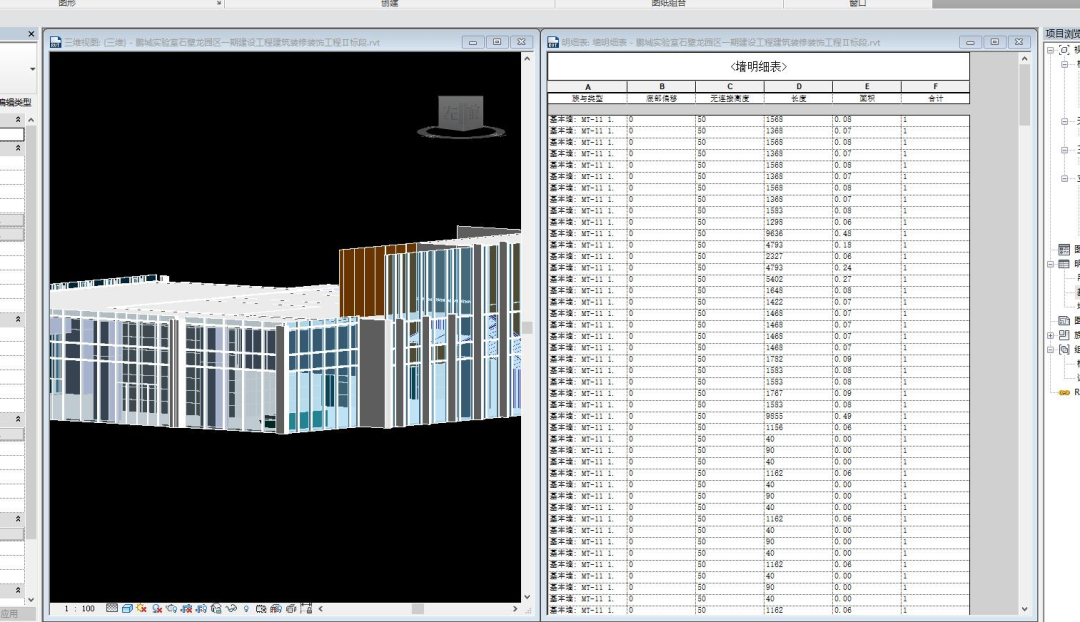Open the Visual Style cube icon
1080x622 pixels.
point(127,608)
